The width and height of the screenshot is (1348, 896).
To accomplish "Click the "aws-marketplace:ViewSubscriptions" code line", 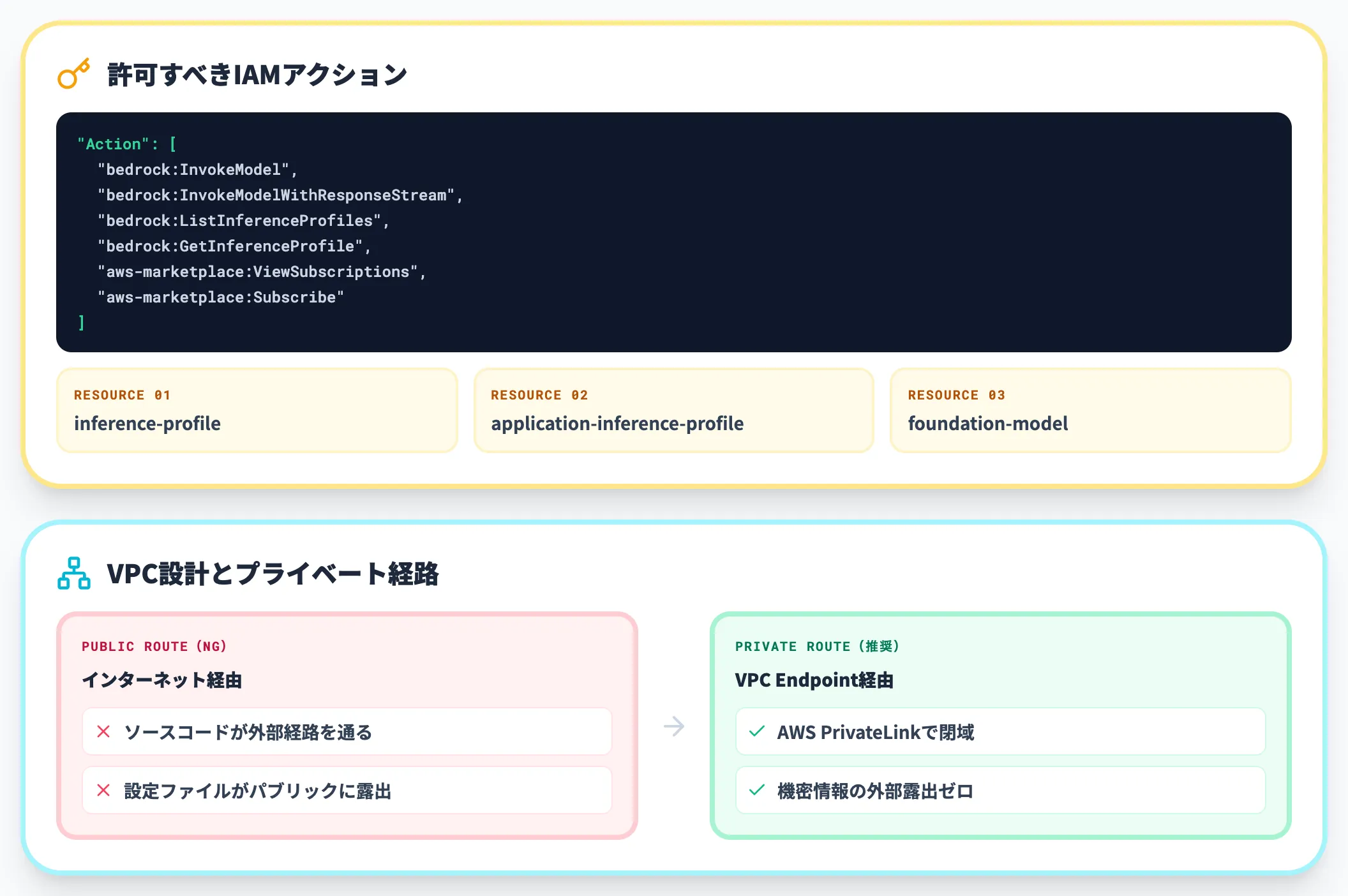I will point(261,272).
